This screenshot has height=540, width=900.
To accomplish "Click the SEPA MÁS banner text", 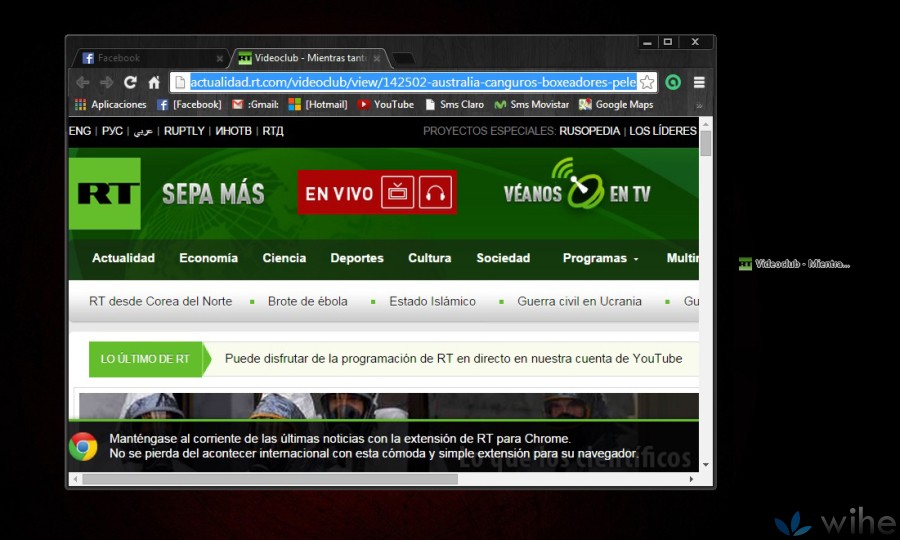I will point(214,194).
